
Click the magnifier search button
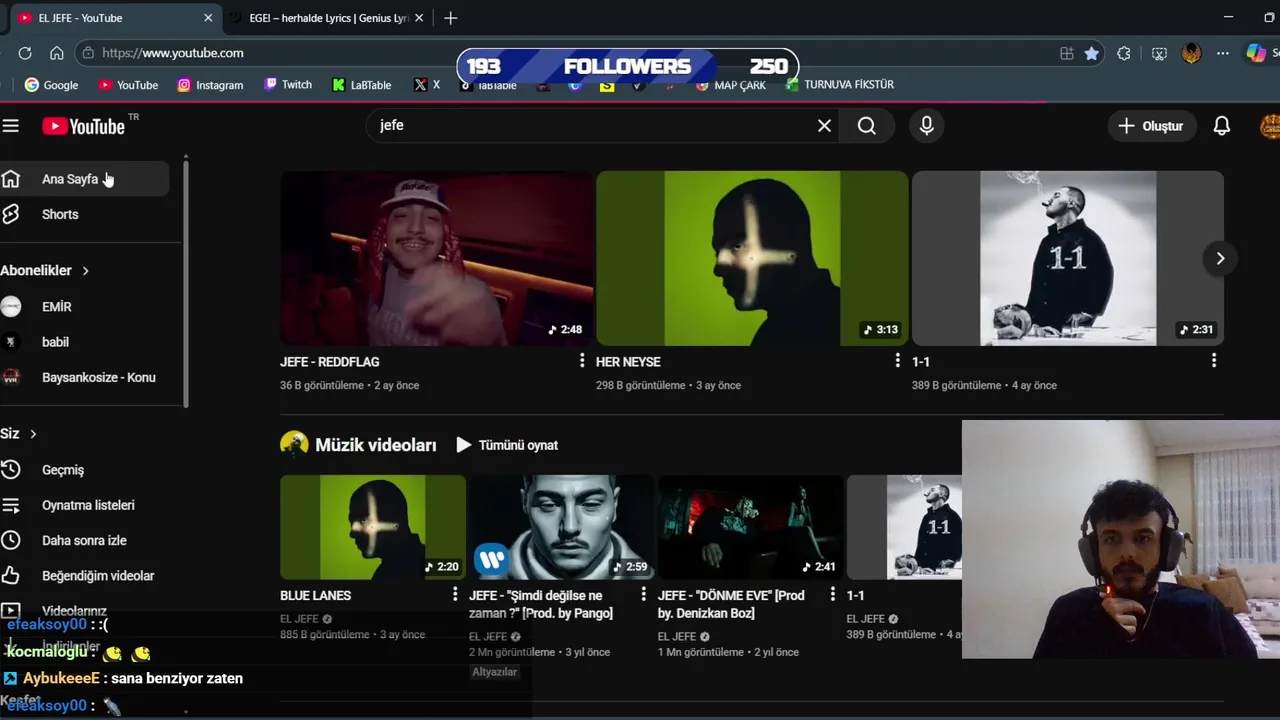pyautogui.click(x=867, y=126)
